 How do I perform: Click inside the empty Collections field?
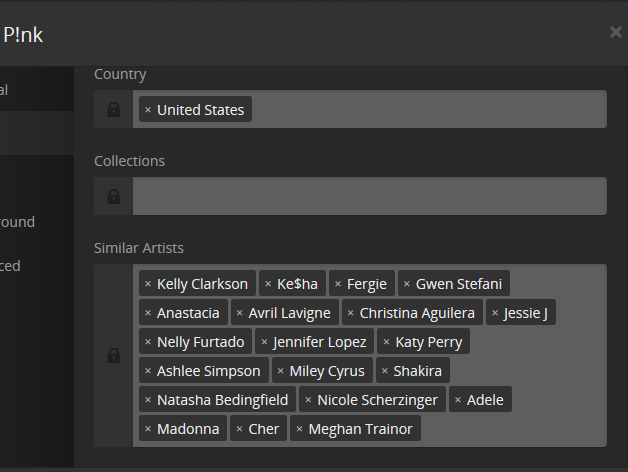pos(368,197)
